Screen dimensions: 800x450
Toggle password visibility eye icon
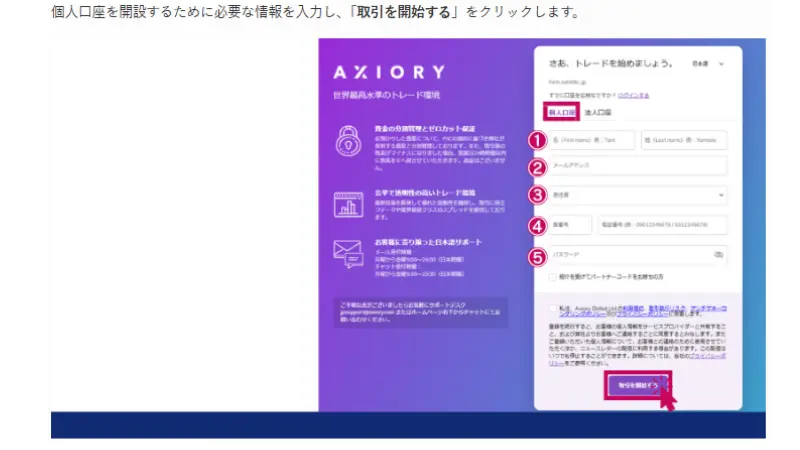coord(718,254)
